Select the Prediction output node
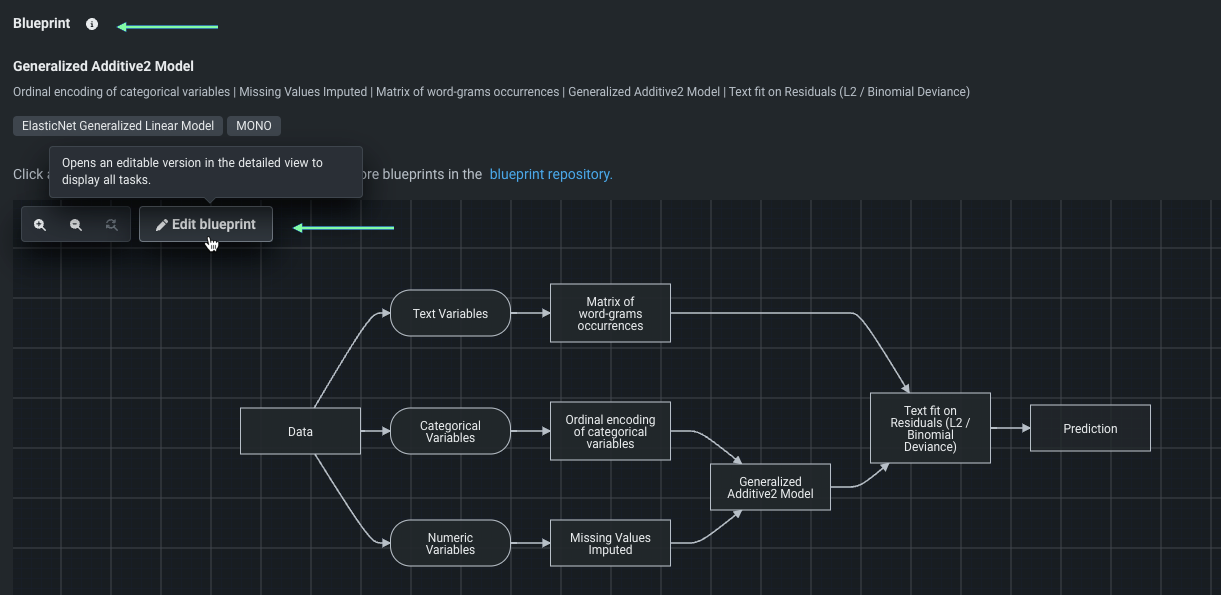 click(1090, 428)
